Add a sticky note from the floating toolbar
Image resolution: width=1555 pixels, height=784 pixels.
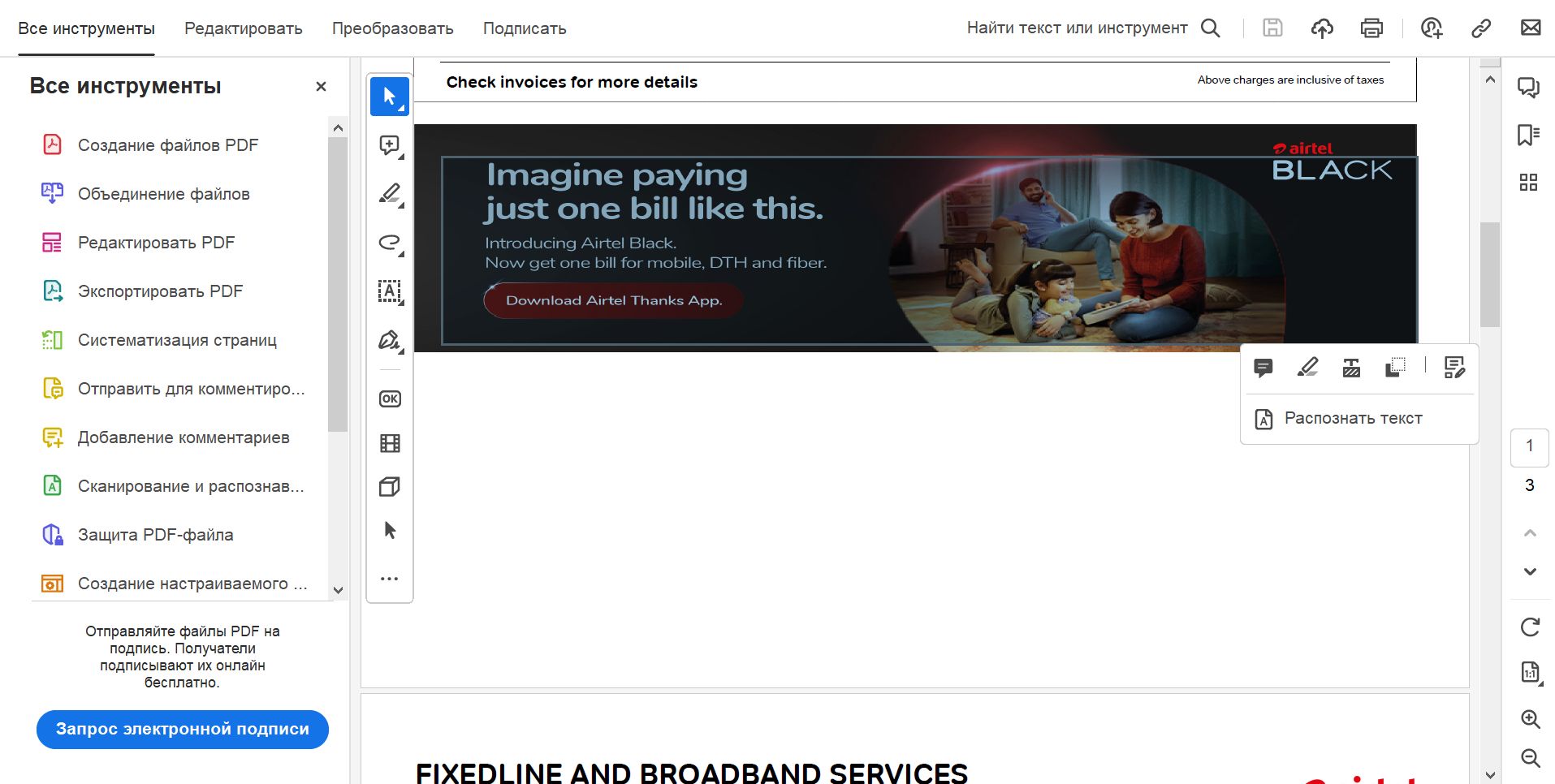(1263, 368)
